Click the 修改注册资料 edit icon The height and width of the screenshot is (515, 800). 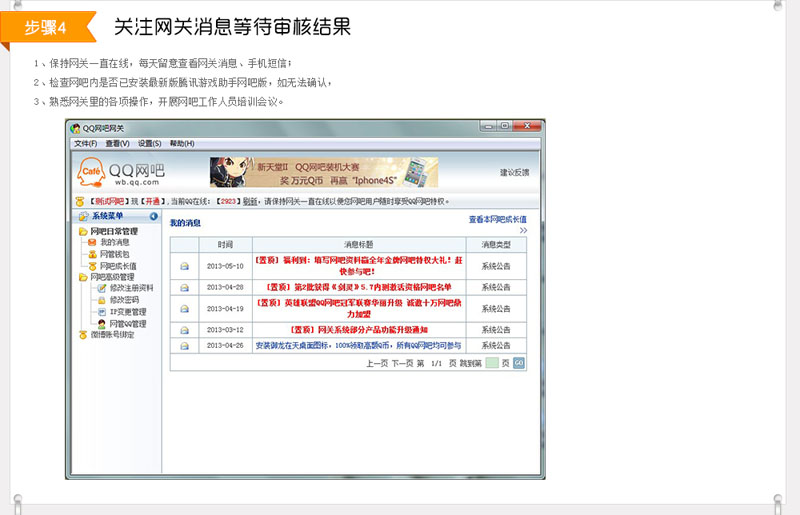(100, 288)
